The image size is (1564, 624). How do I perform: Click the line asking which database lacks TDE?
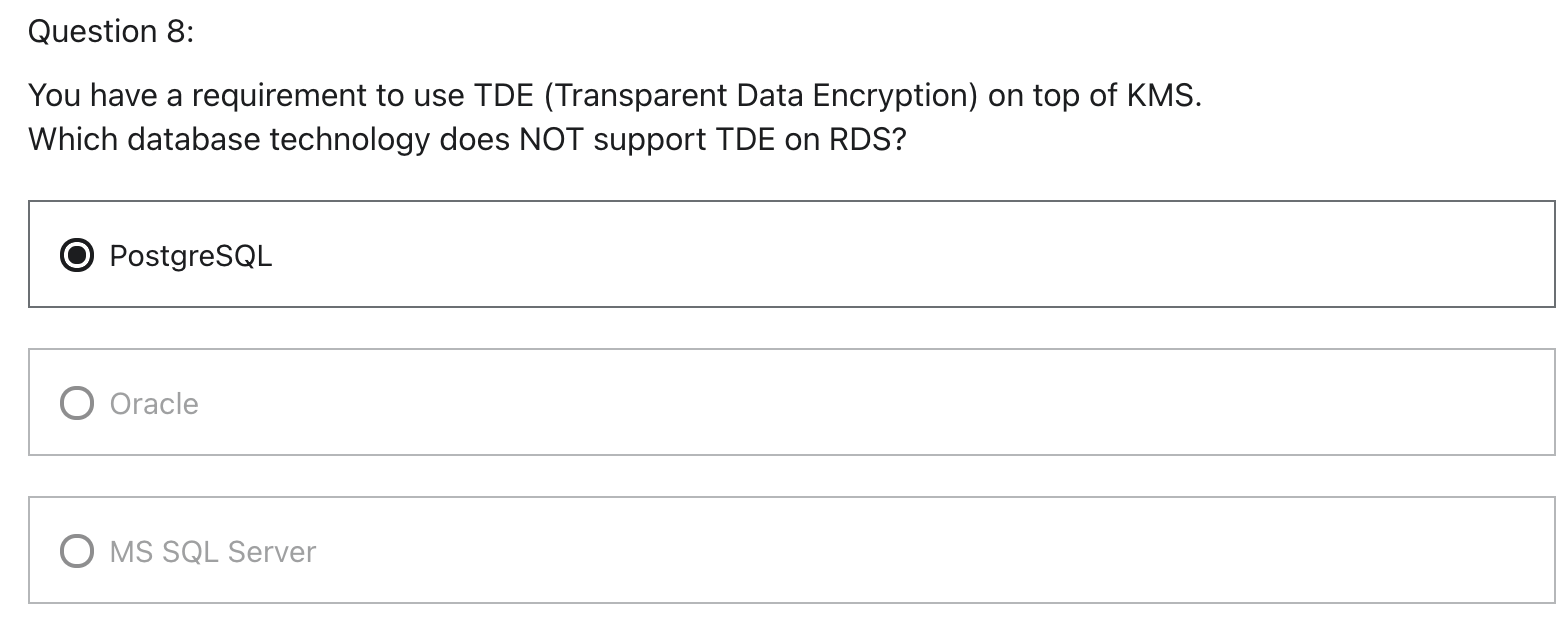(x=467, y=139)
